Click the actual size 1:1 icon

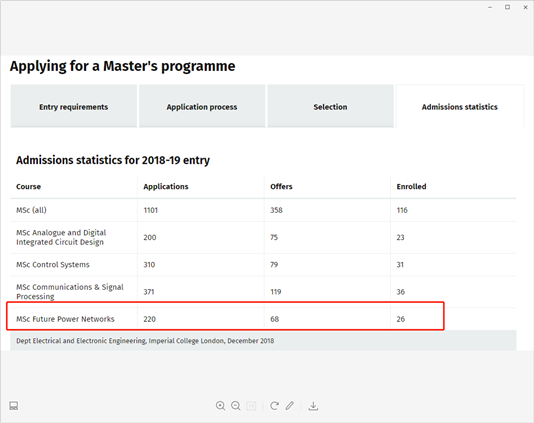251,406
